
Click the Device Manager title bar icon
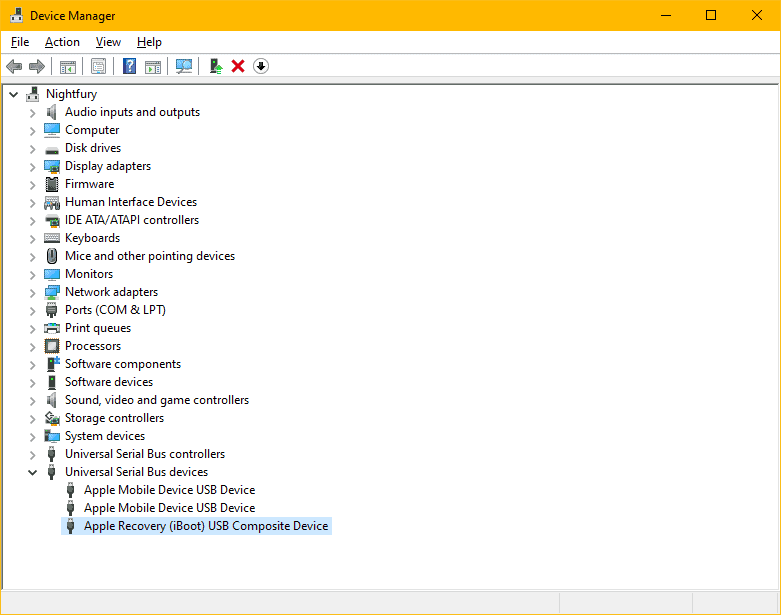pos(16,15)
